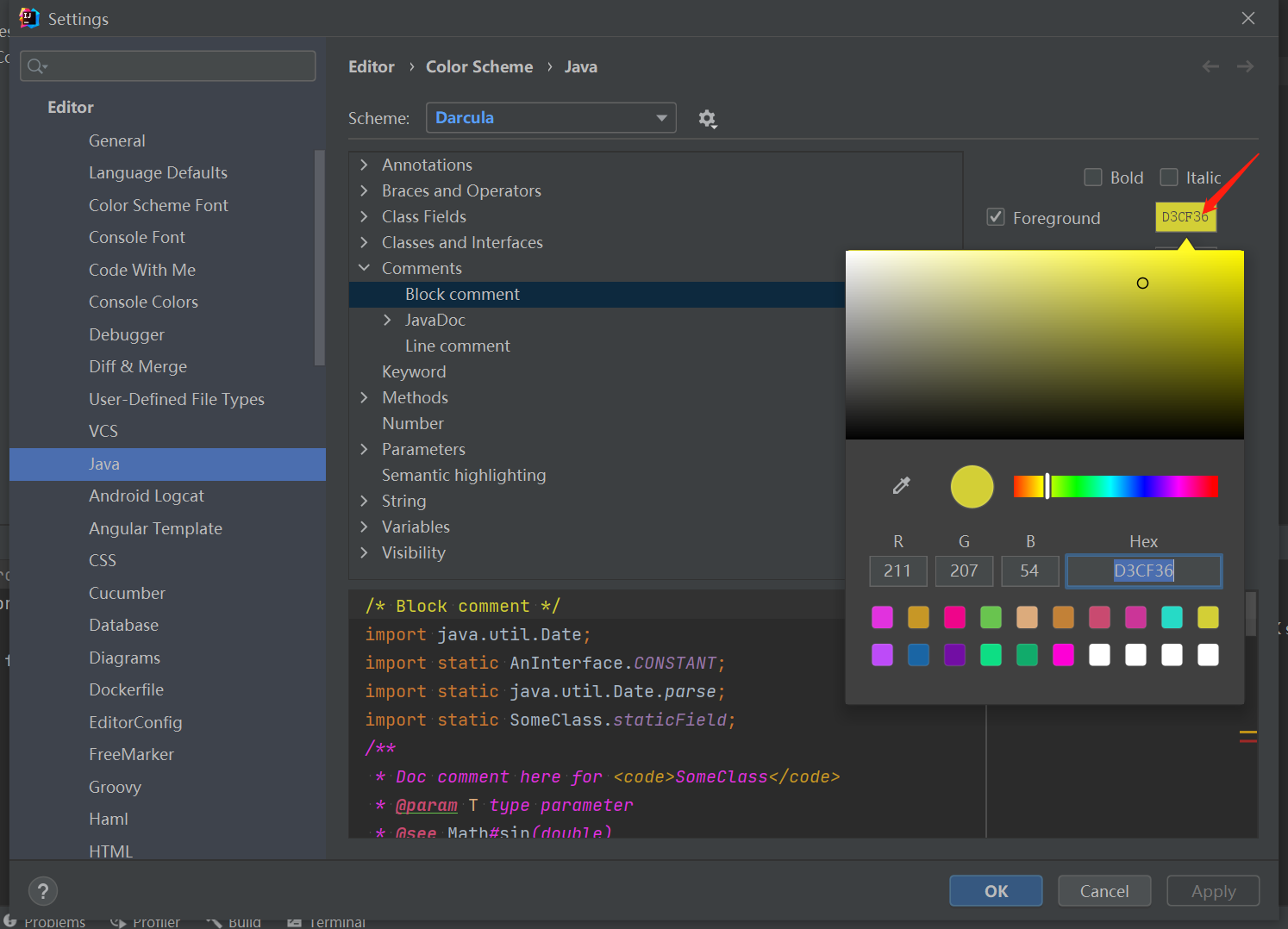This screenshot has height=929, width=1288.
Task: Open the Darcula scheme dropdown
Action: 550,118
